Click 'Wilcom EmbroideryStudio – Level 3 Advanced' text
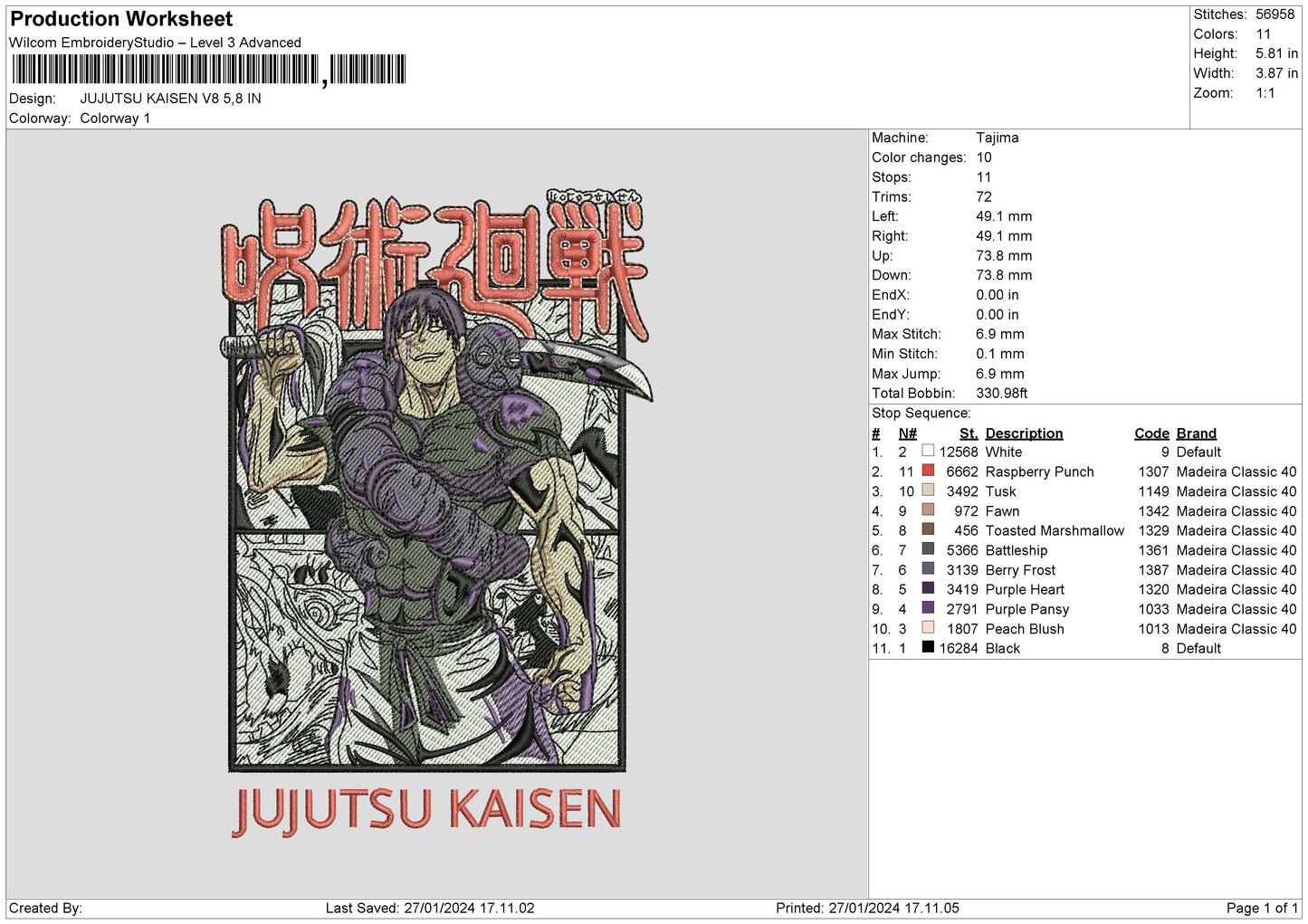Screen dimensions: 1308x924 155,43
